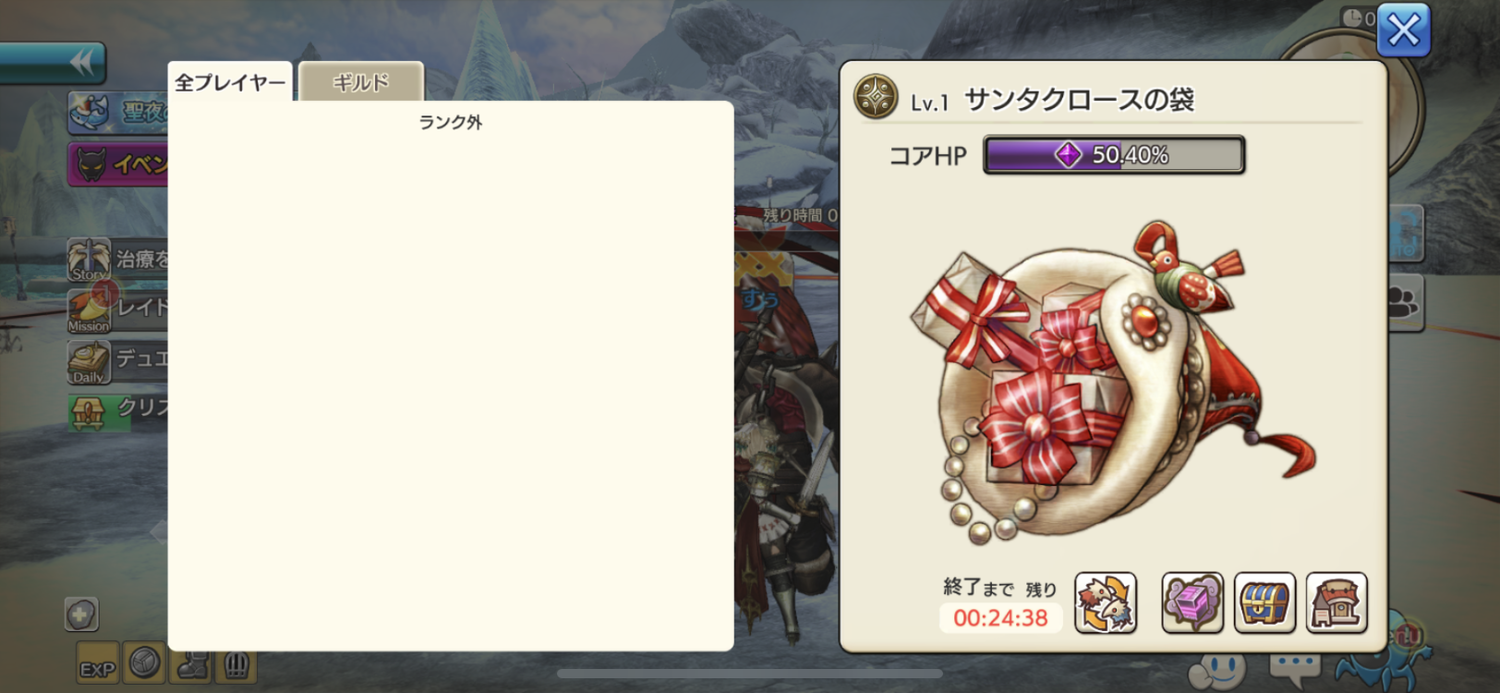Select the Story quest icon
1500x693 pixels.
tap(89, 259)
